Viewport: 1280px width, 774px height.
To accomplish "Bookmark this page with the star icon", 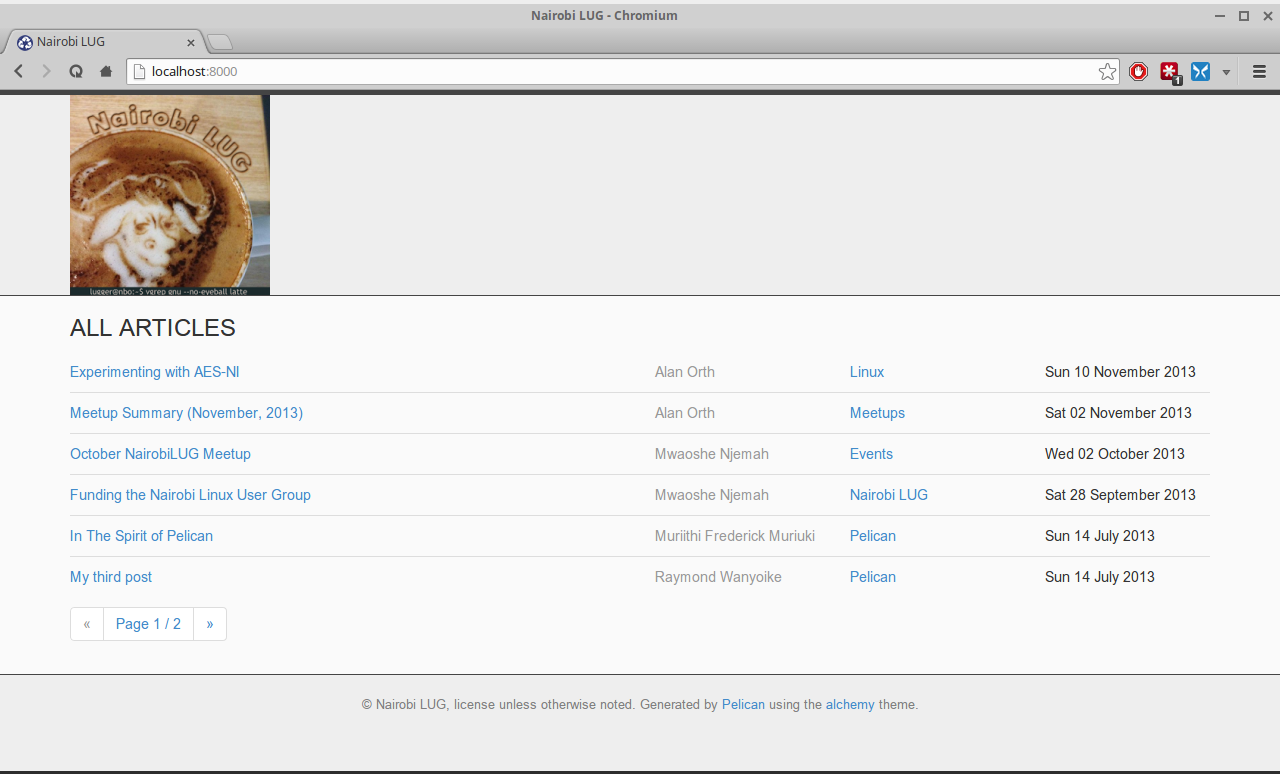I will coord(1107,71).
